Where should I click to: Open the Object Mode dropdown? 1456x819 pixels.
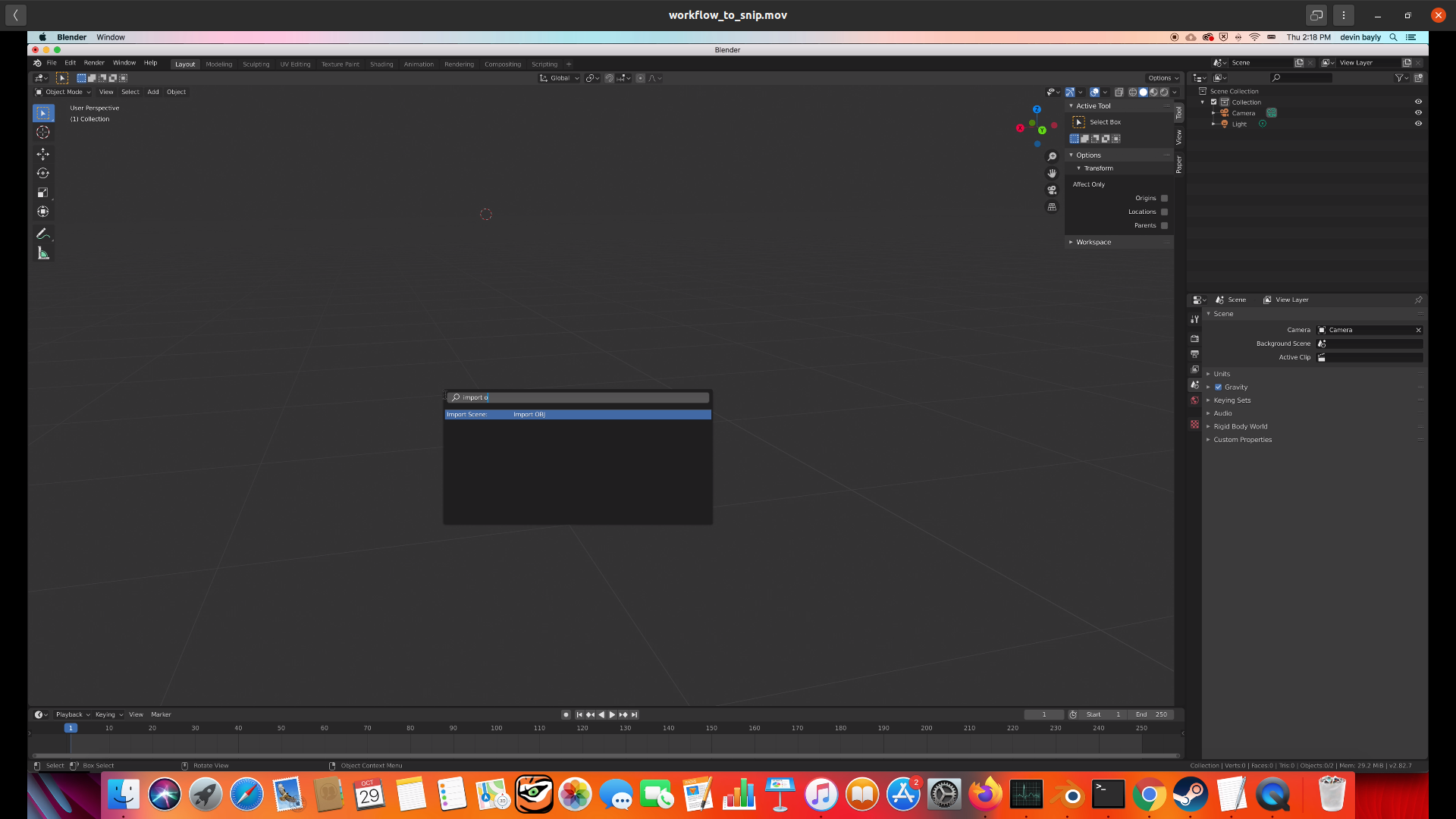click(x=63, y=93)
